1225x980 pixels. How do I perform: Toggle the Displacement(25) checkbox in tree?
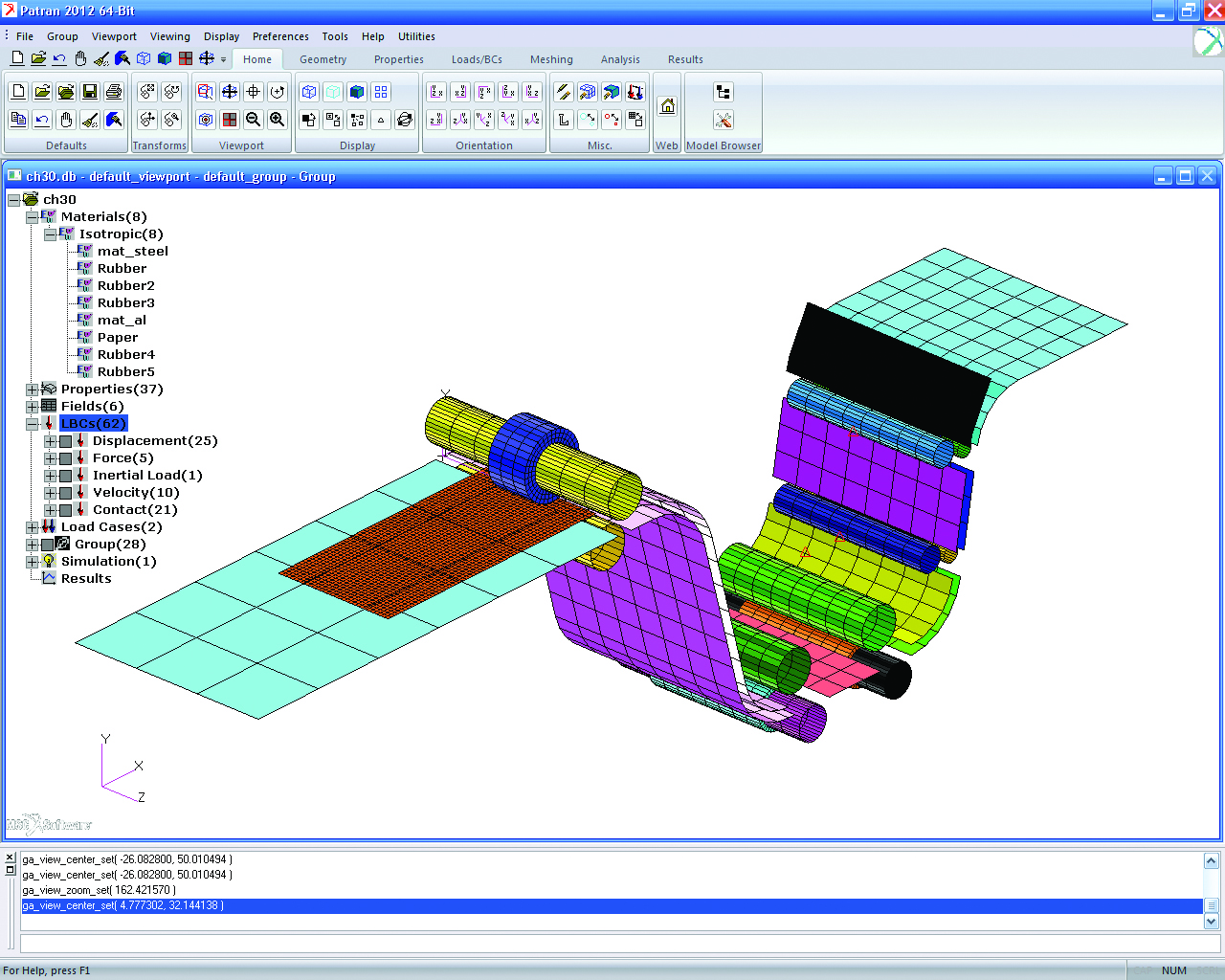coord(65,441)
